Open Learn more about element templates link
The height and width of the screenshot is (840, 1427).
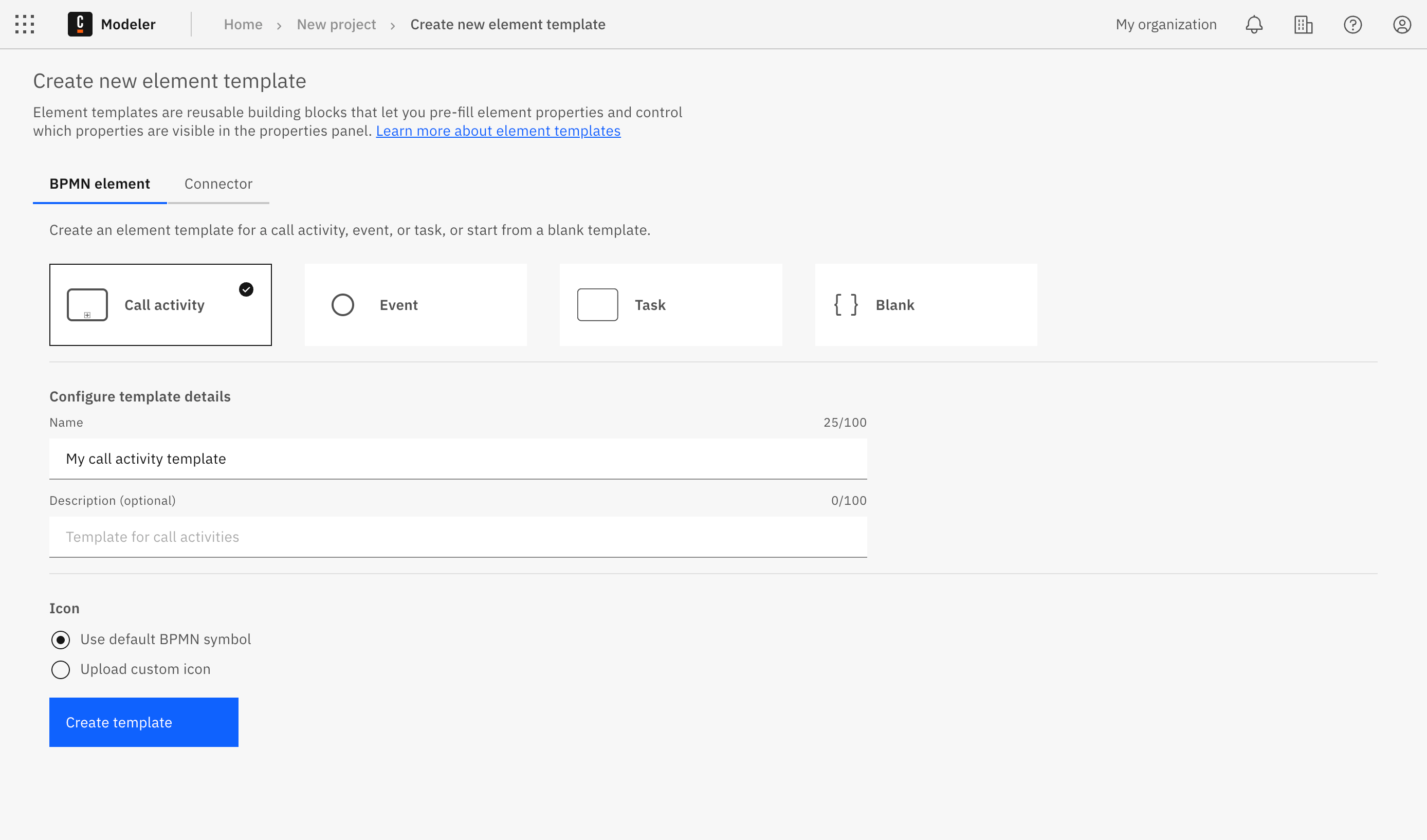point(498,131)
